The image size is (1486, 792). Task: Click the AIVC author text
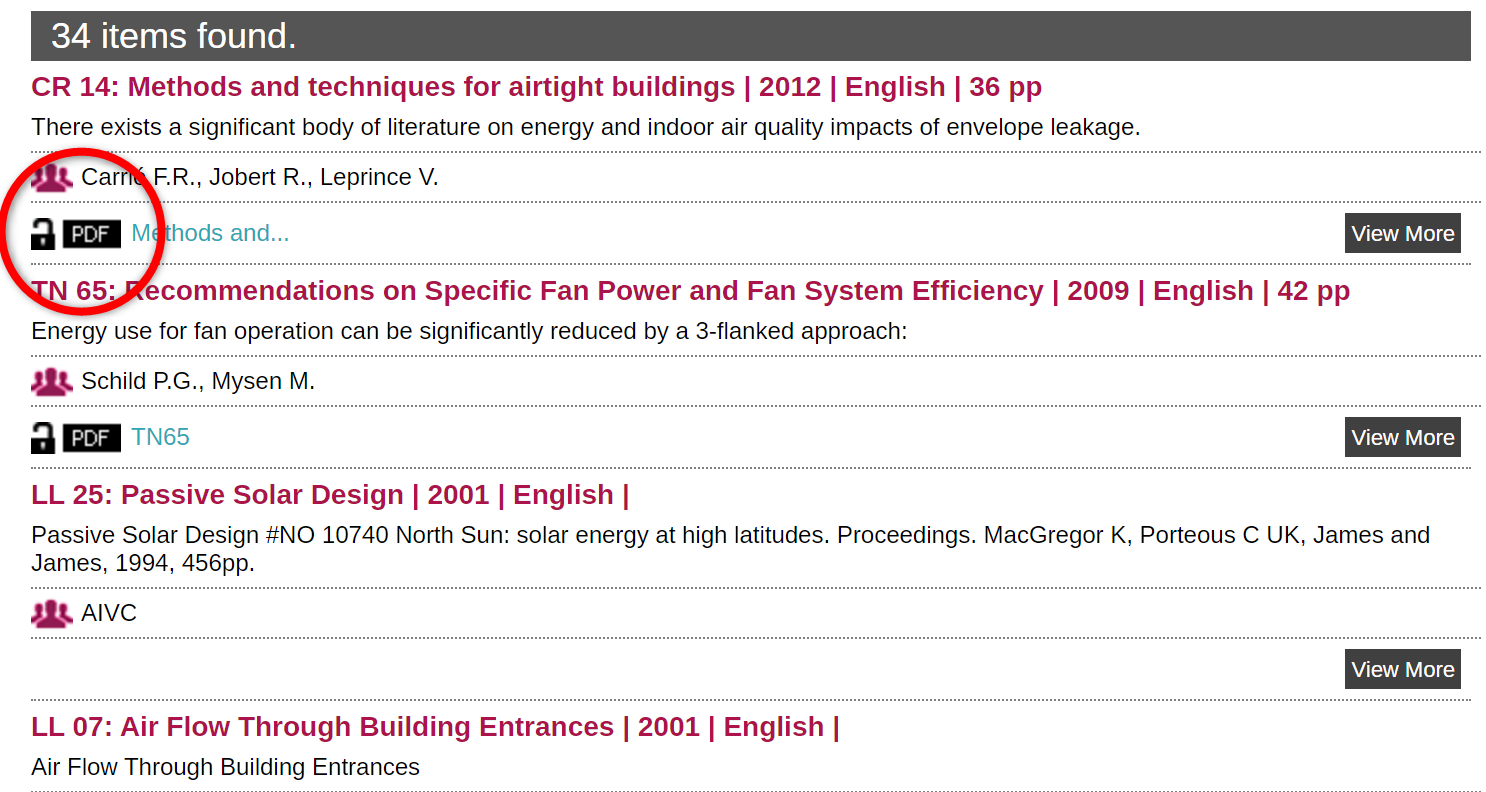tap(109, 613)
